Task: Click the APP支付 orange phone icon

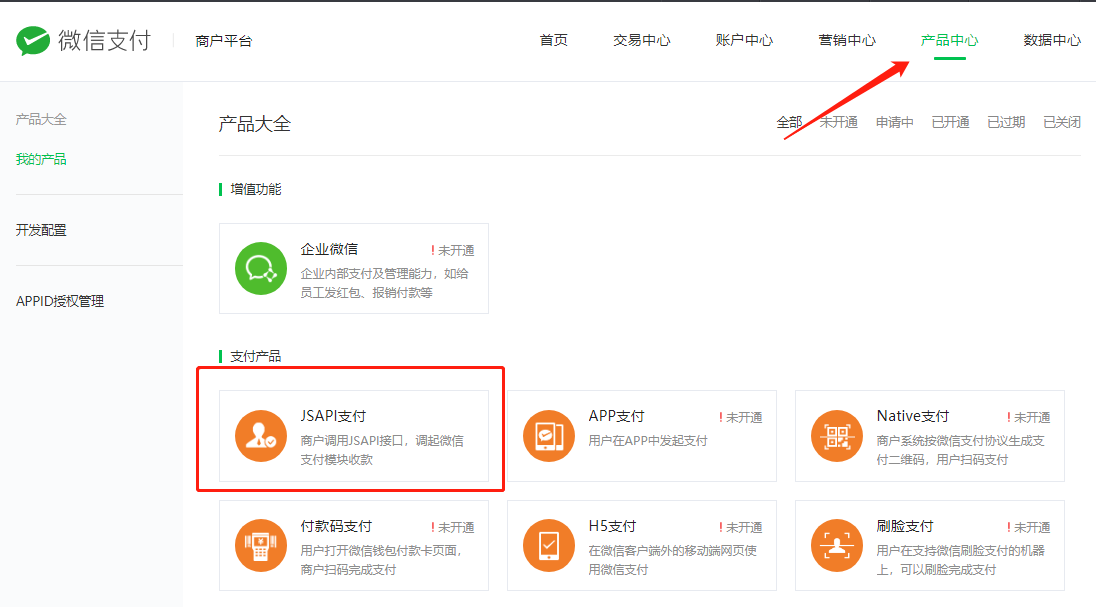Action: [549, 436]
